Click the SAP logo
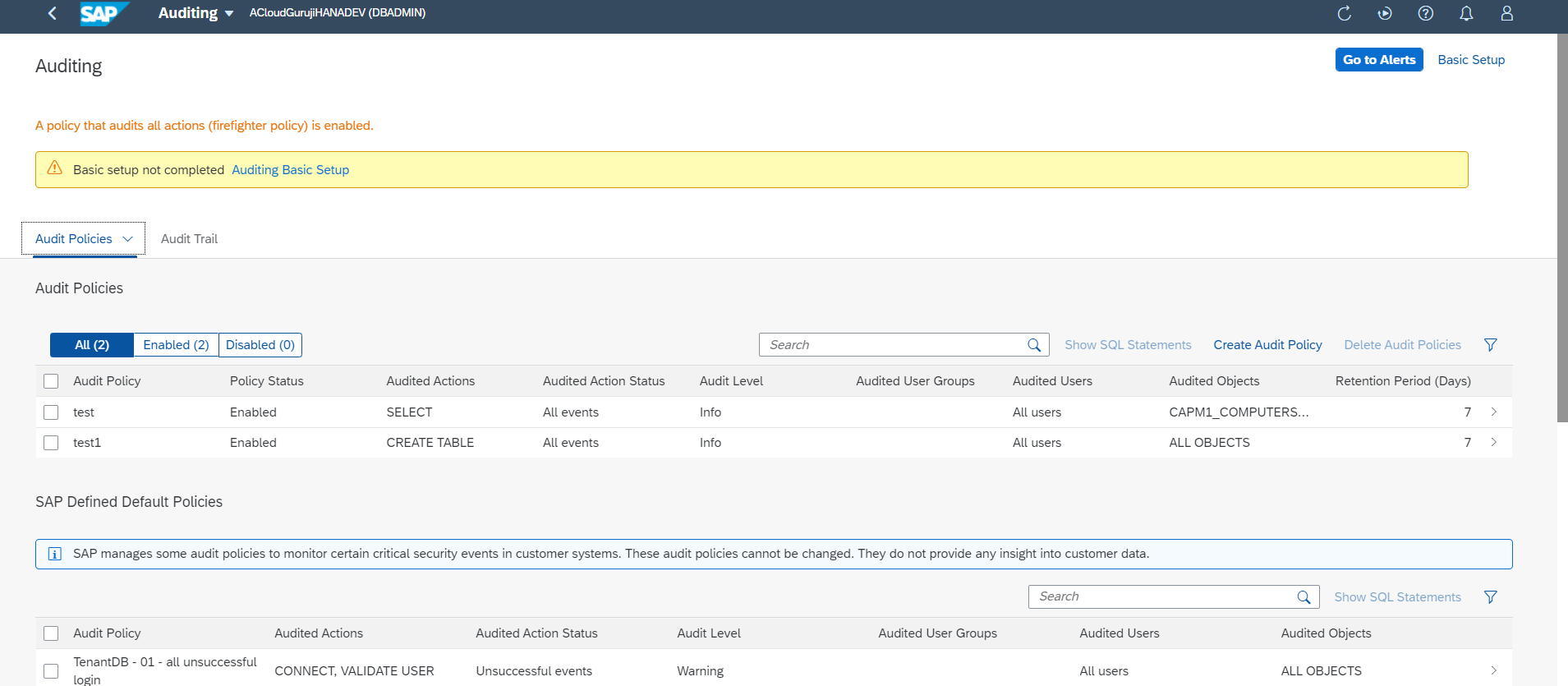Image resolution: width=1568 pixels, height=686 pixels. point(103,13)
